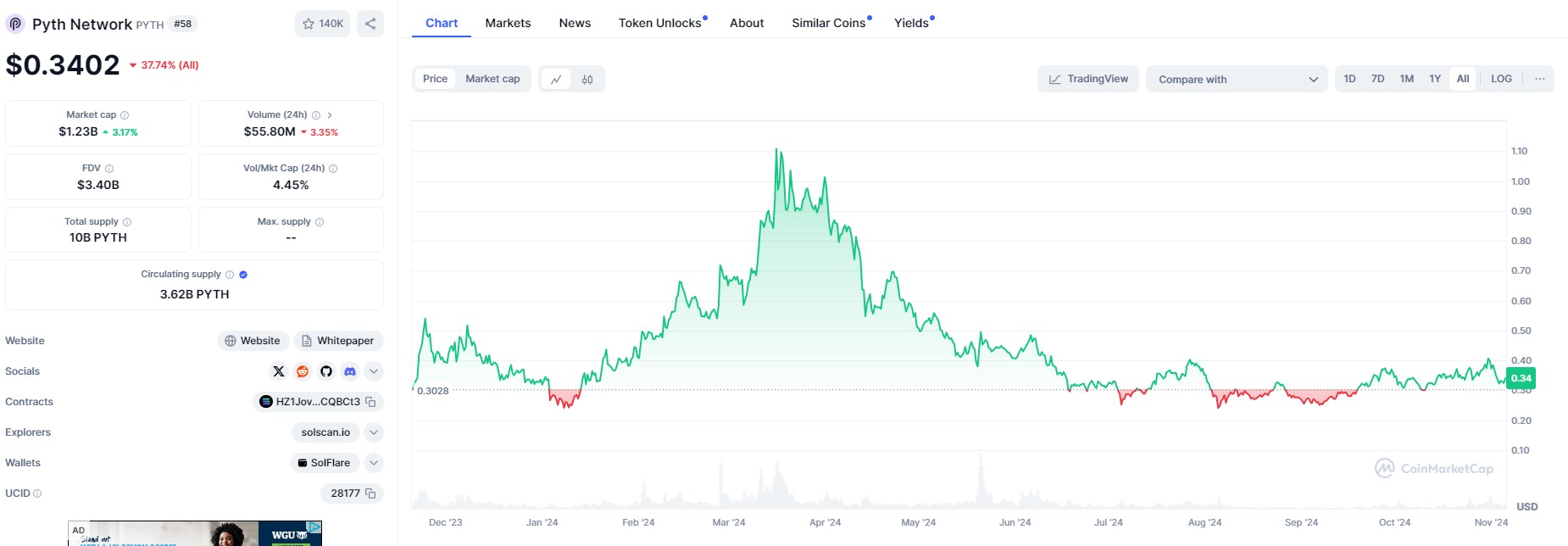Screen dimensions: 1568x546
Task: Toggle LOG scale on chart
Action: (1501, 79)
